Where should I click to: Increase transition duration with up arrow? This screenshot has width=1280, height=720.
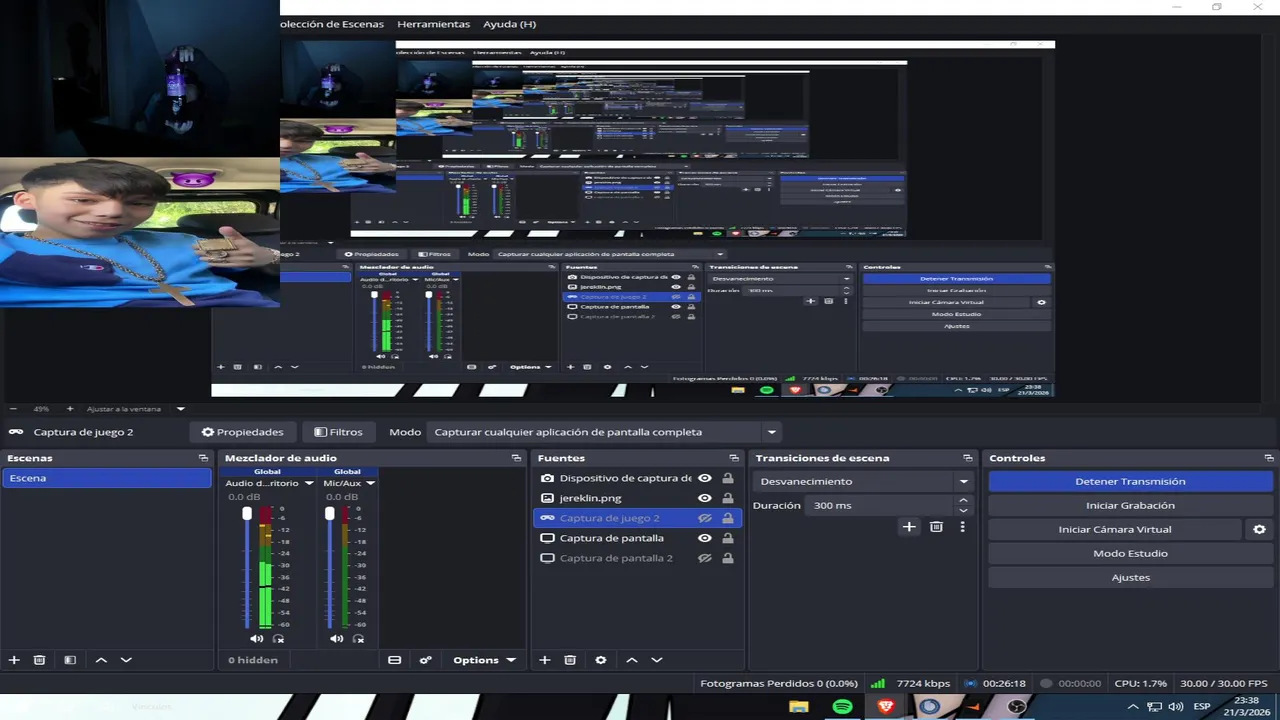[x=963, y=501]
